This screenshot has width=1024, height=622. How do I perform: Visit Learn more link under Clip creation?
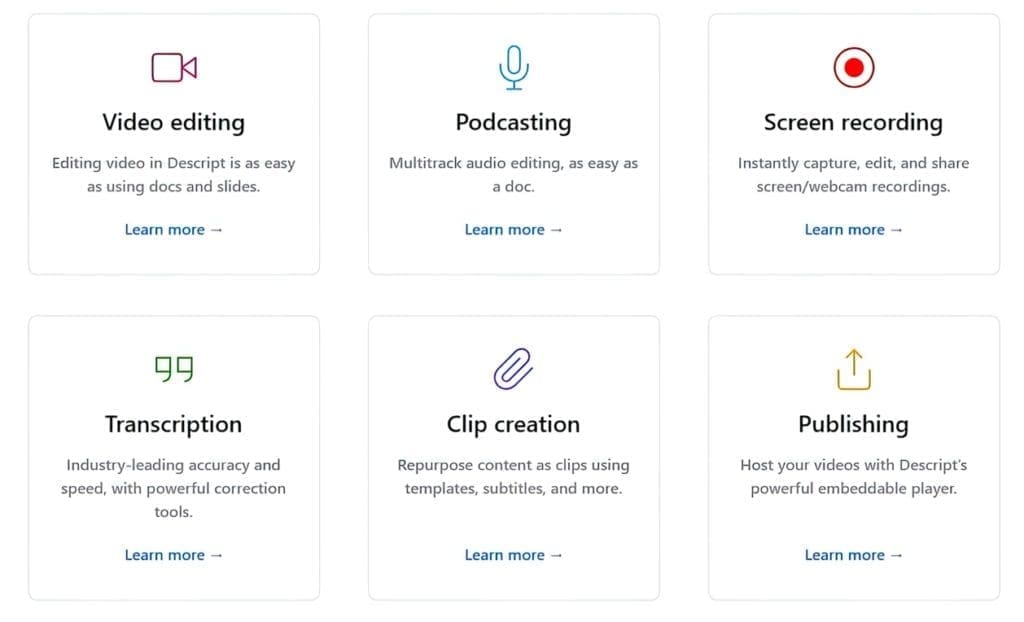coord(513,555)
